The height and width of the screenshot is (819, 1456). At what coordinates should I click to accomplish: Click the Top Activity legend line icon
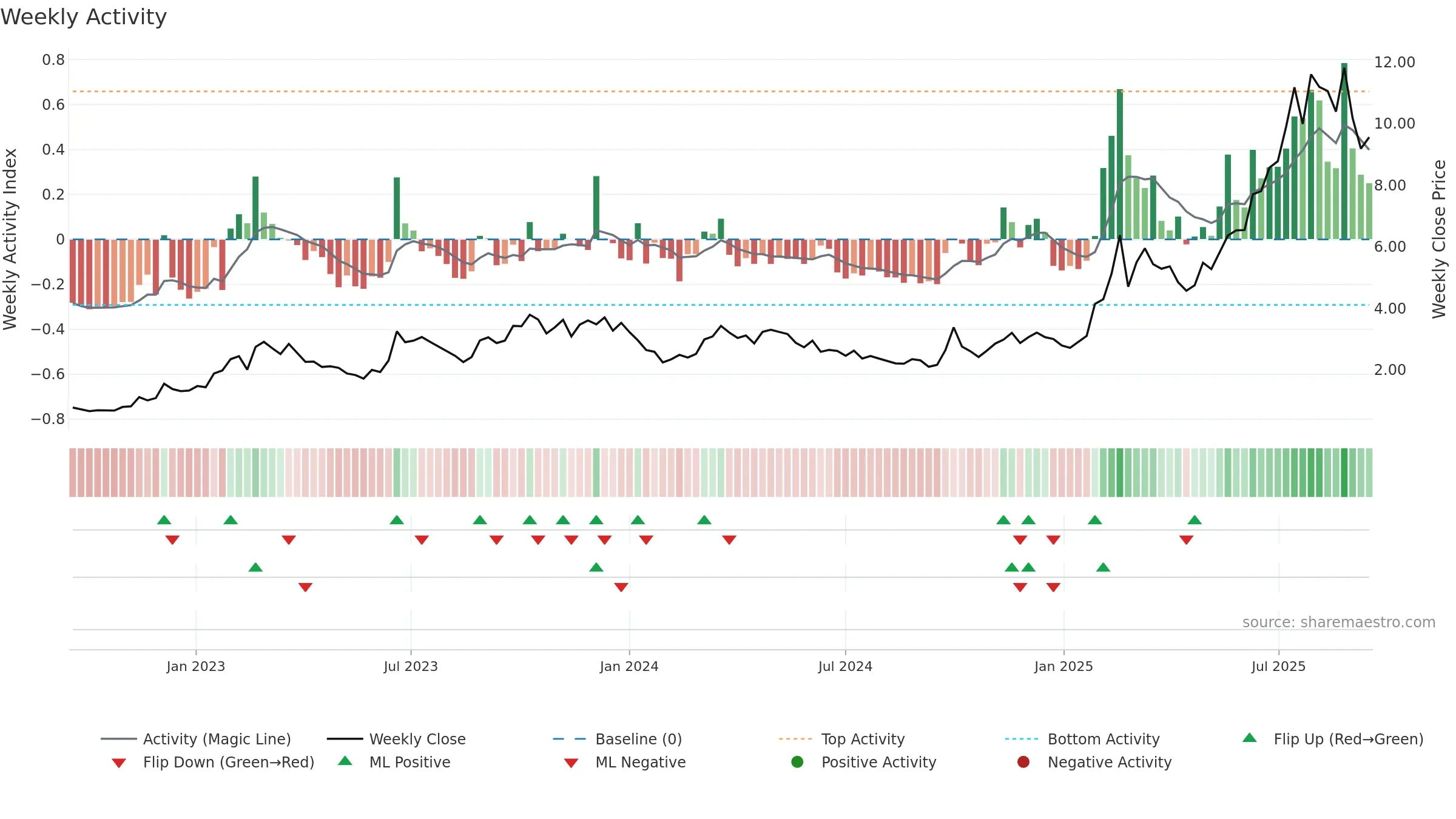pos(795,739)
